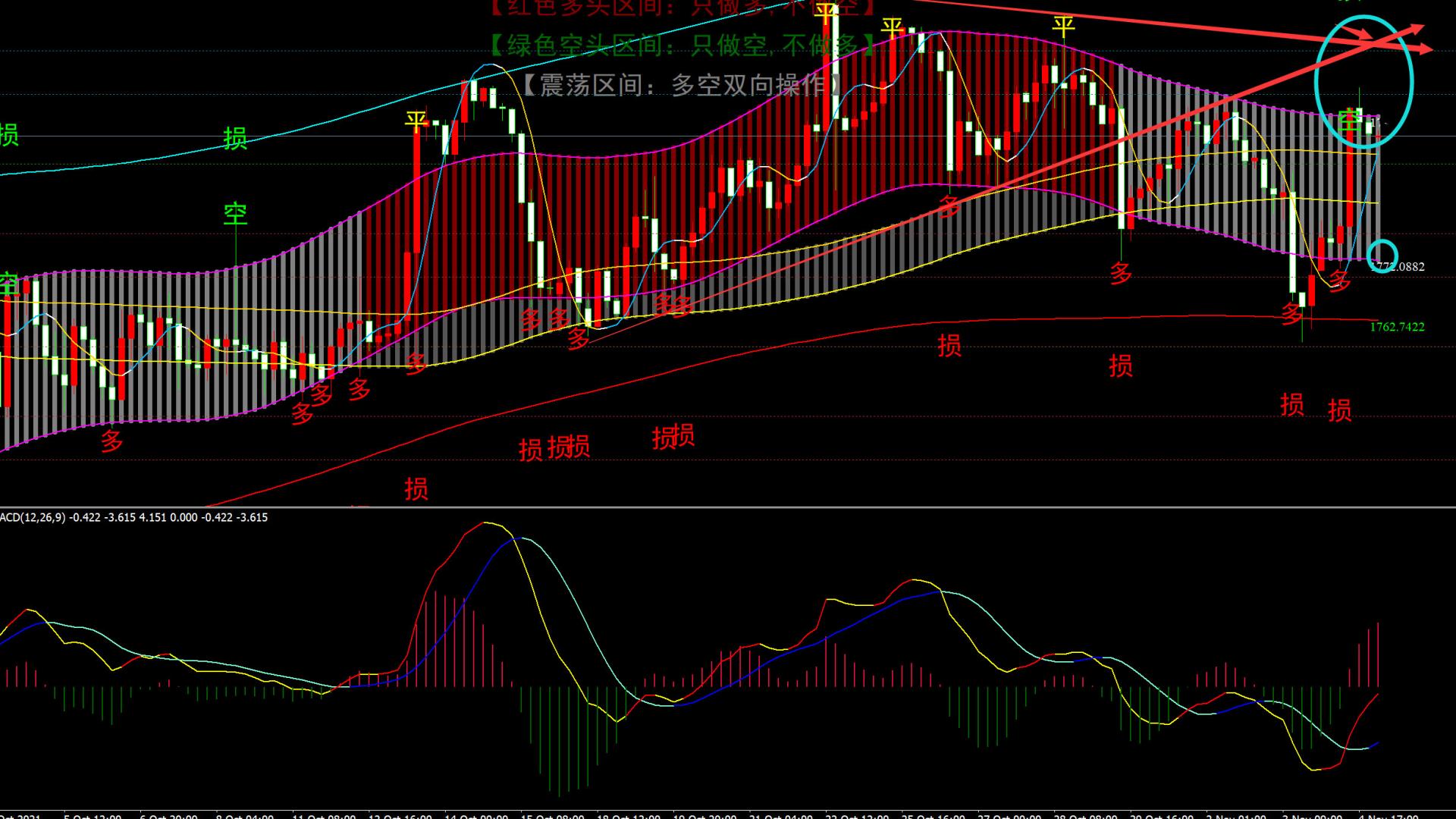Click the red 多 signal below 5 Oct candles
The height and width of the screenshot is (819, 1456).
pyautogui.click(x=111, y=441)
